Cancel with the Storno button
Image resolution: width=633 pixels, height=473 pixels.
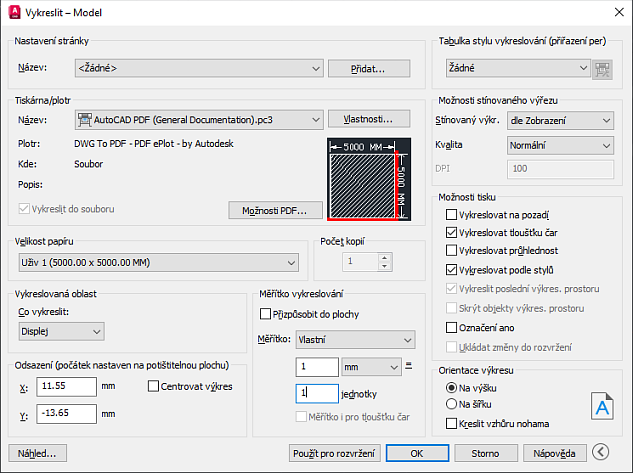(x=486, y=453)
